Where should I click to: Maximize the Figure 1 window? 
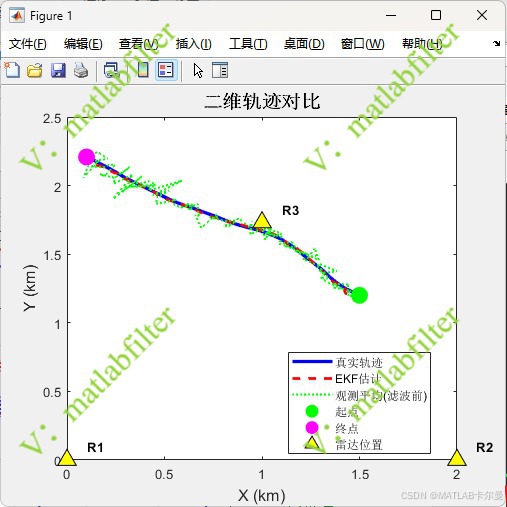pos(436,15)
